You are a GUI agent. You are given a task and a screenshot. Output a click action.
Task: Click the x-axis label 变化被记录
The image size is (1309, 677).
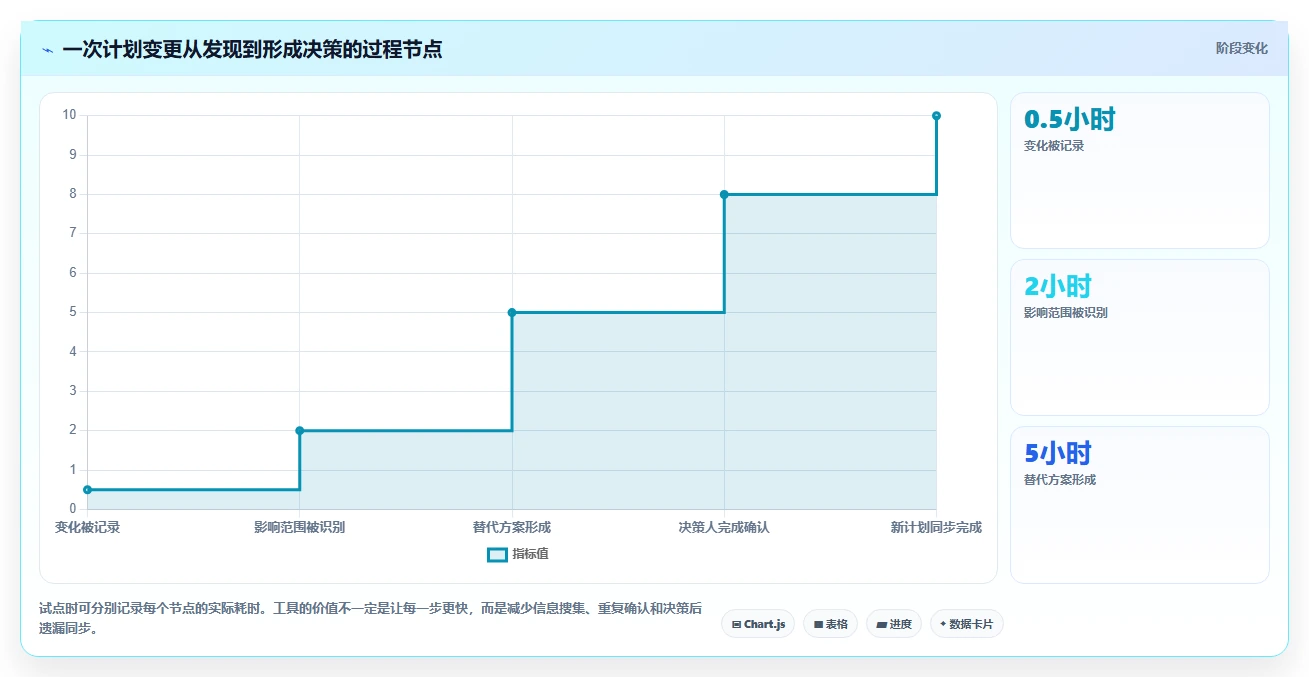click(87, 527)
